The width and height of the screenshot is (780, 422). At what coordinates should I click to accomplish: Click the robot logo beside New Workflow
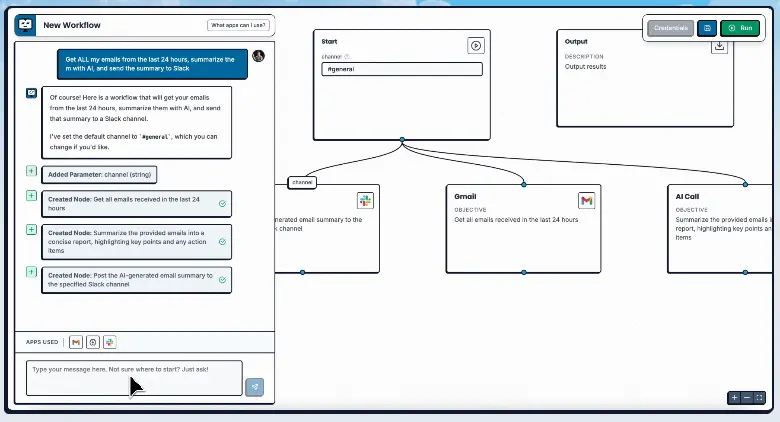coord(25,25)
